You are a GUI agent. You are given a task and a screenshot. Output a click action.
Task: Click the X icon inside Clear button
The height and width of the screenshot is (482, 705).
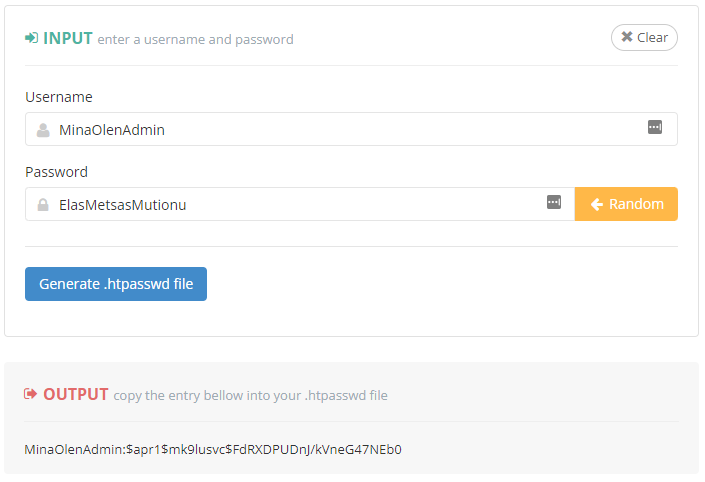[x=627, y=37]
